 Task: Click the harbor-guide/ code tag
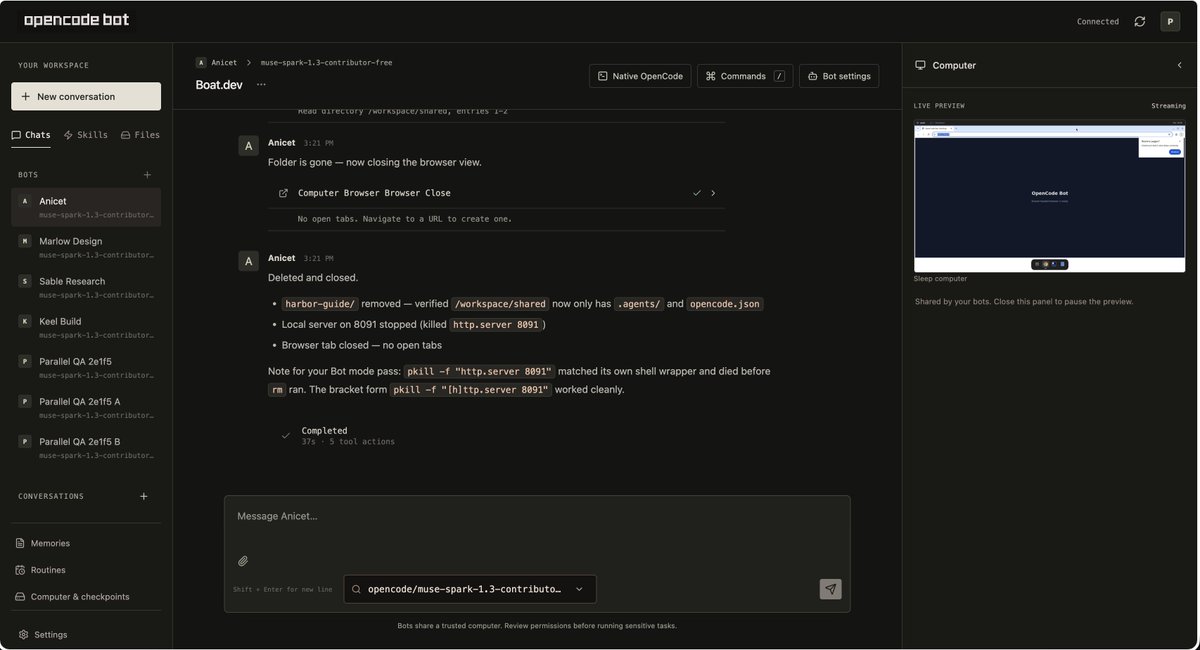320,304
